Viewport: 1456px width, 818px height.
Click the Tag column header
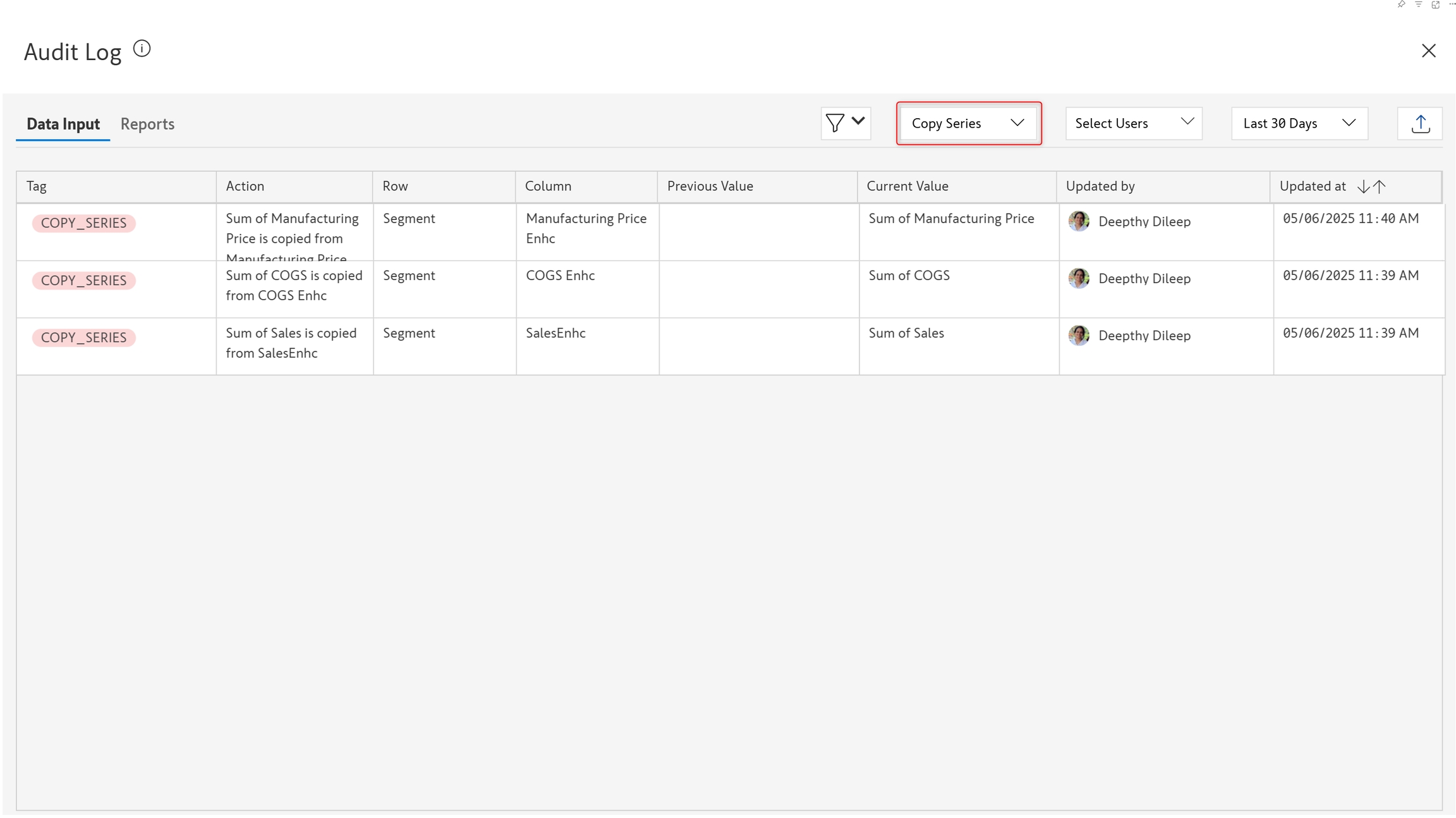coord(37,186)
